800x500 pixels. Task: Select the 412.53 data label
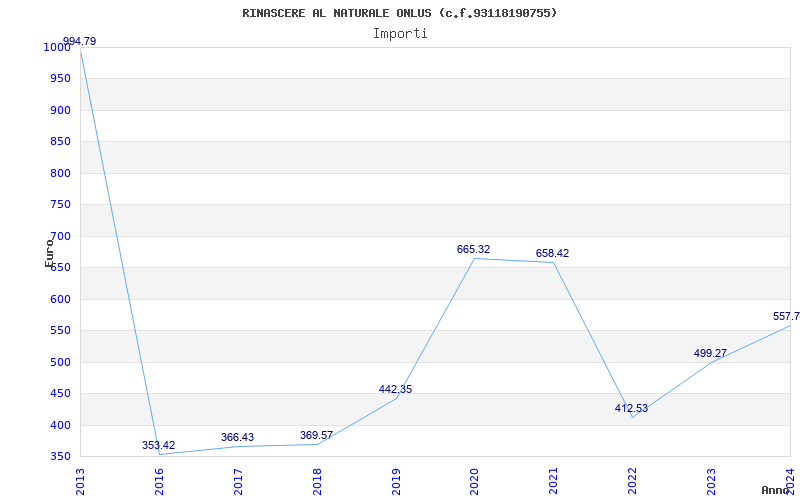pyautogui.click(x=631, y=408)
